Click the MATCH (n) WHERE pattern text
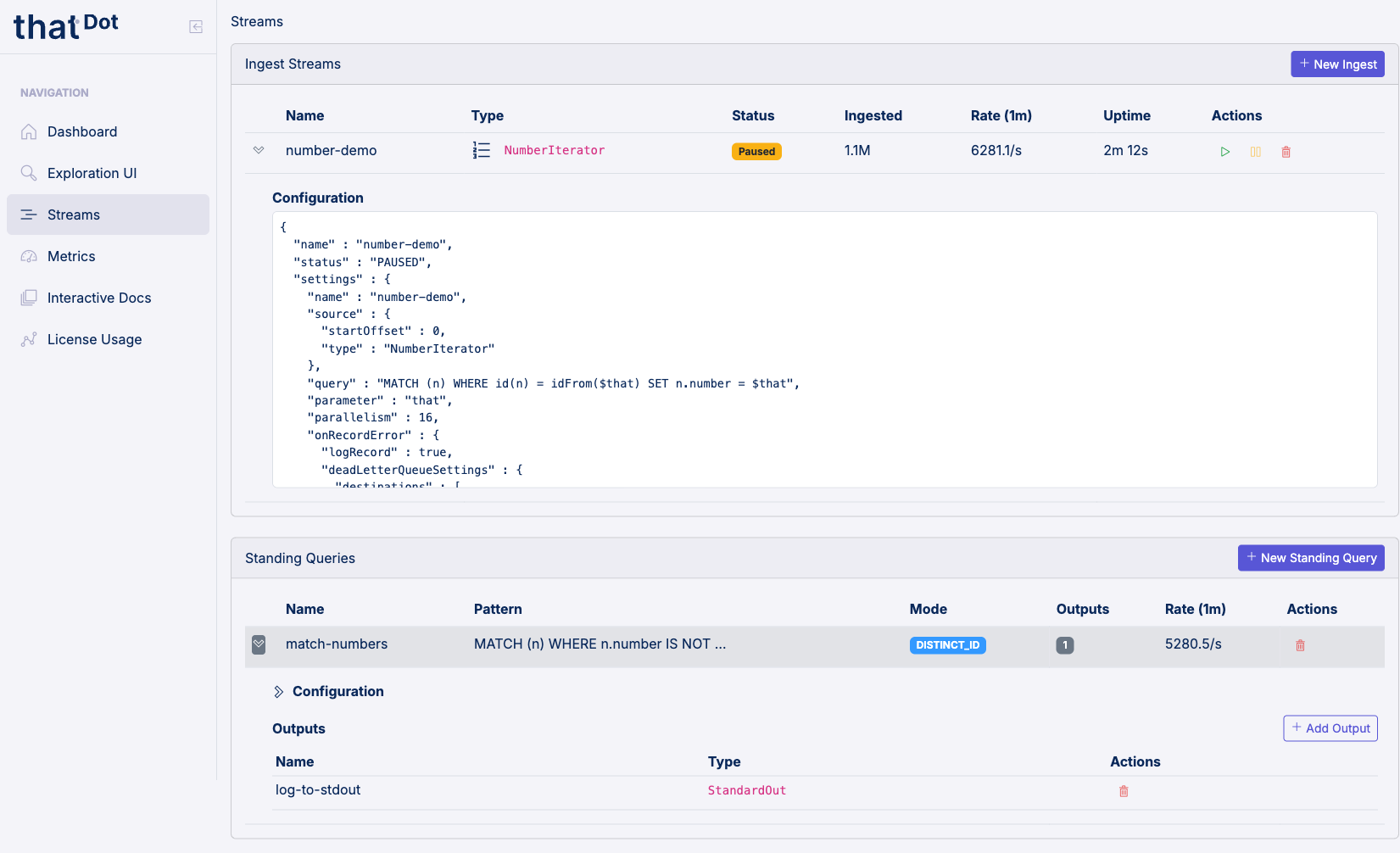 (600, 644)
